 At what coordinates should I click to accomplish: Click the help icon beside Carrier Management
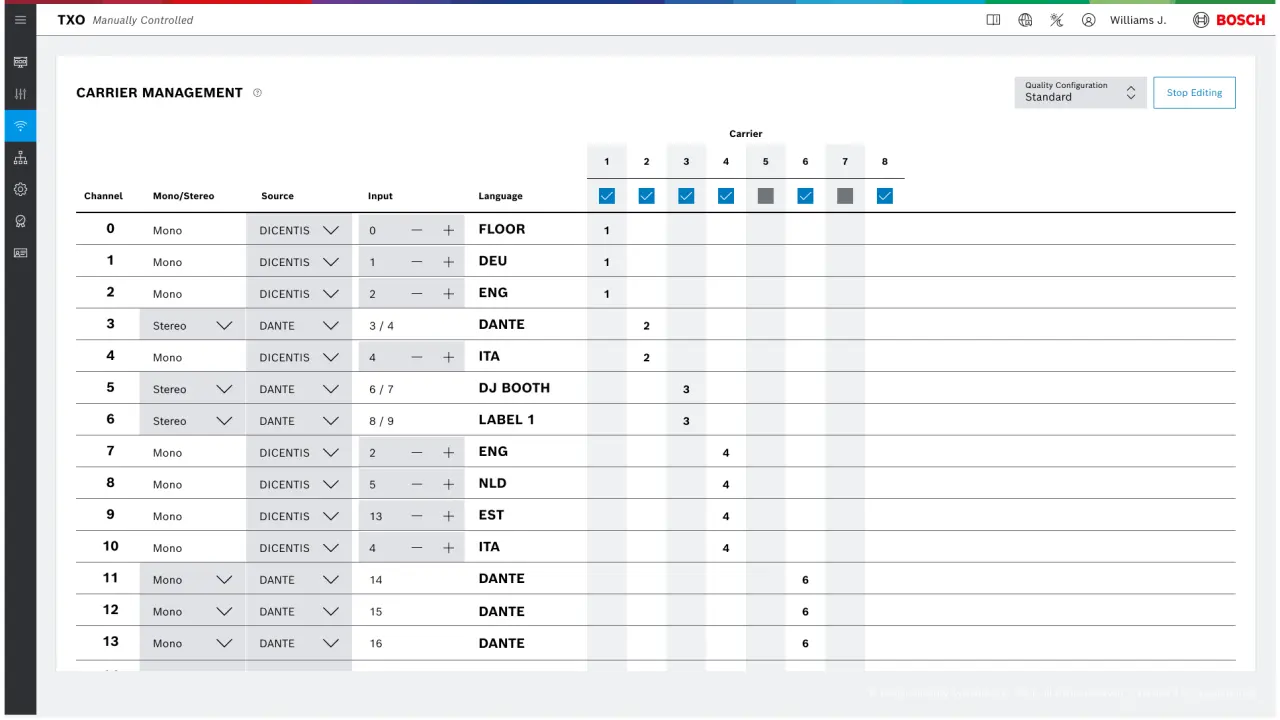[x=257, y=93]
